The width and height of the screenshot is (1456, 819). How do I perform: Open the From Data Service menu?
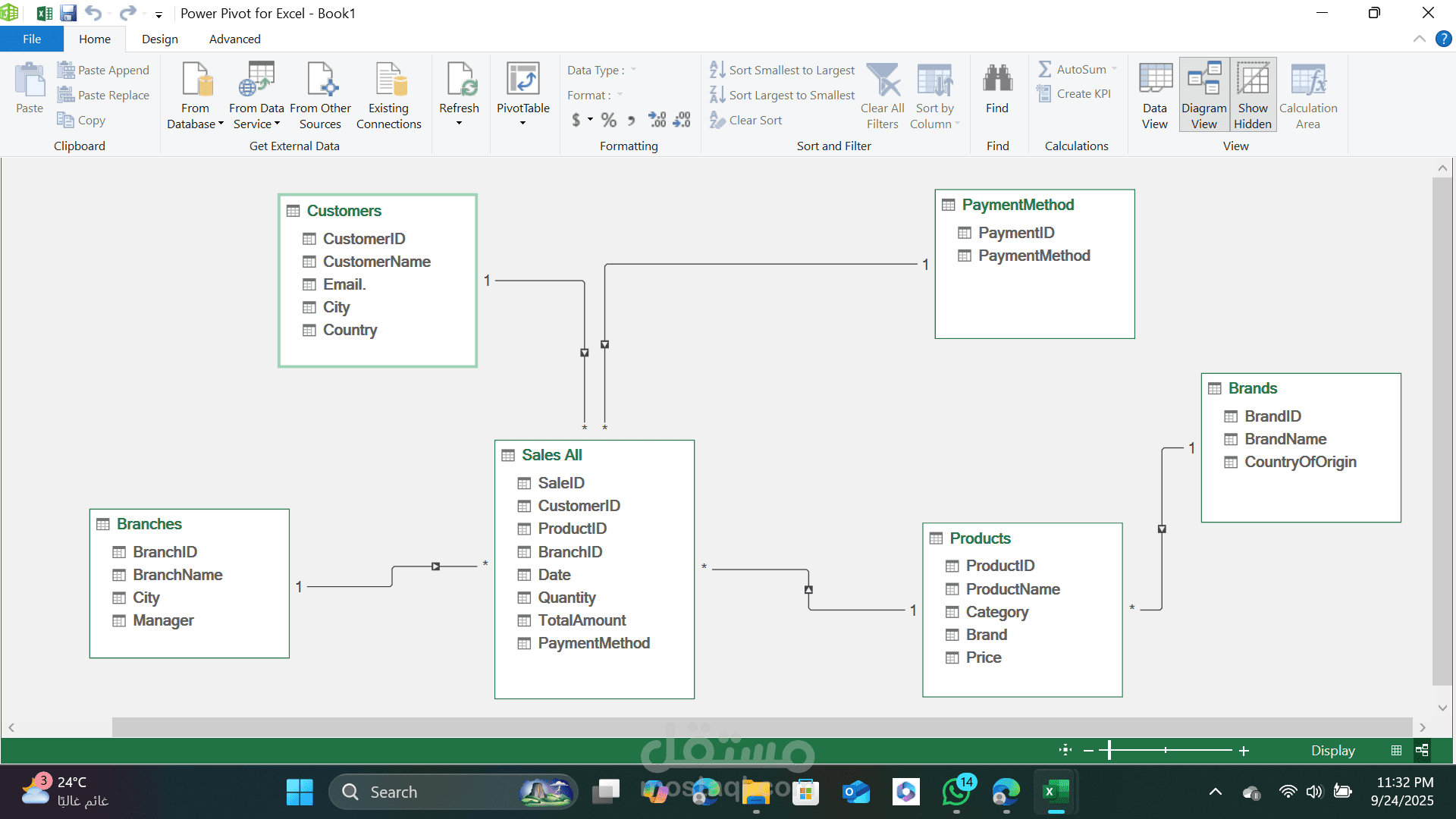256,96
